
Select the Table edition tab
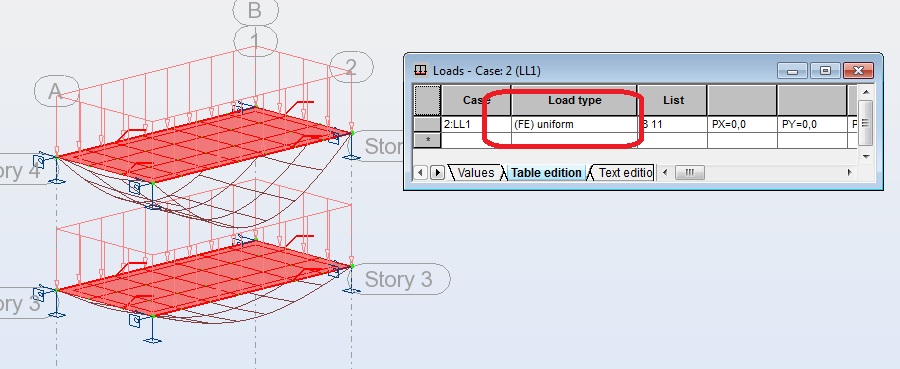(546, 172)
